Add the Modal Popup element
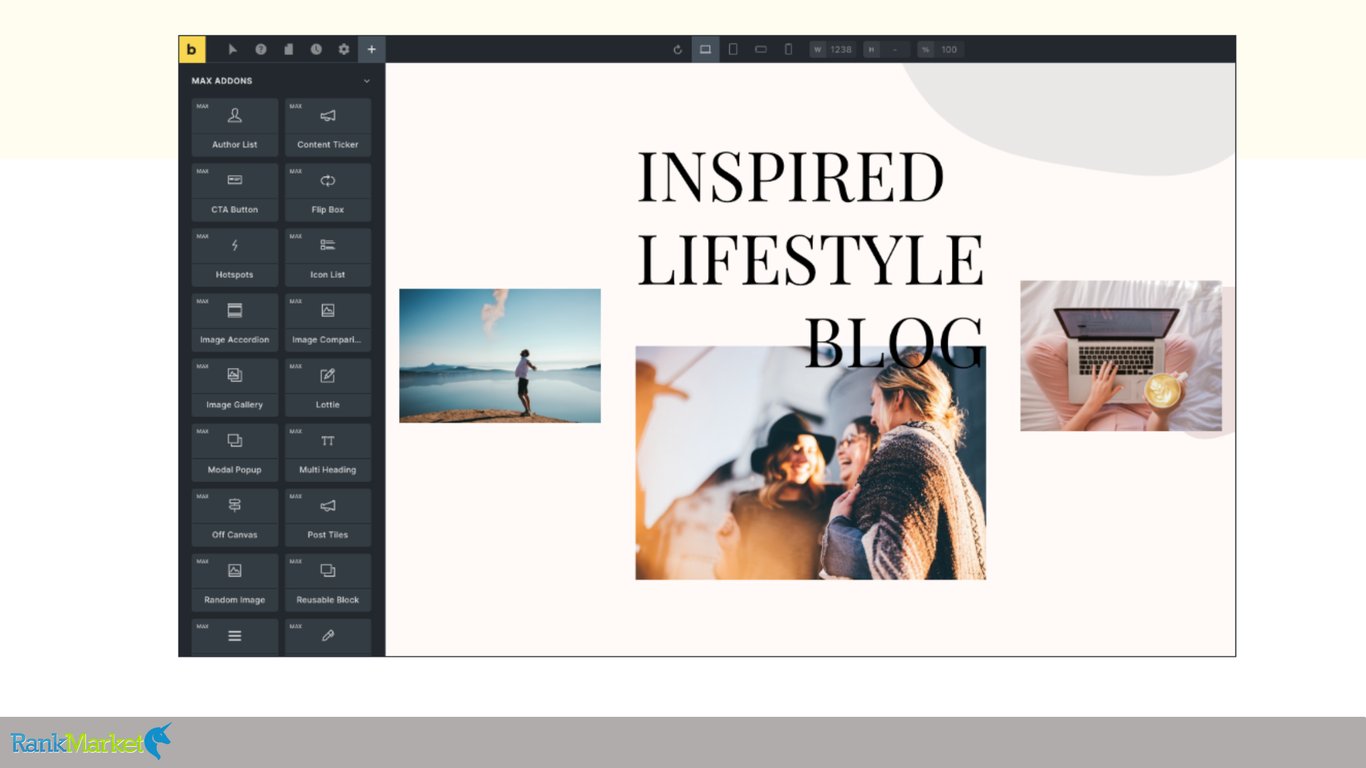Screen dimensions: 1366x768 (x=235, y=452)
